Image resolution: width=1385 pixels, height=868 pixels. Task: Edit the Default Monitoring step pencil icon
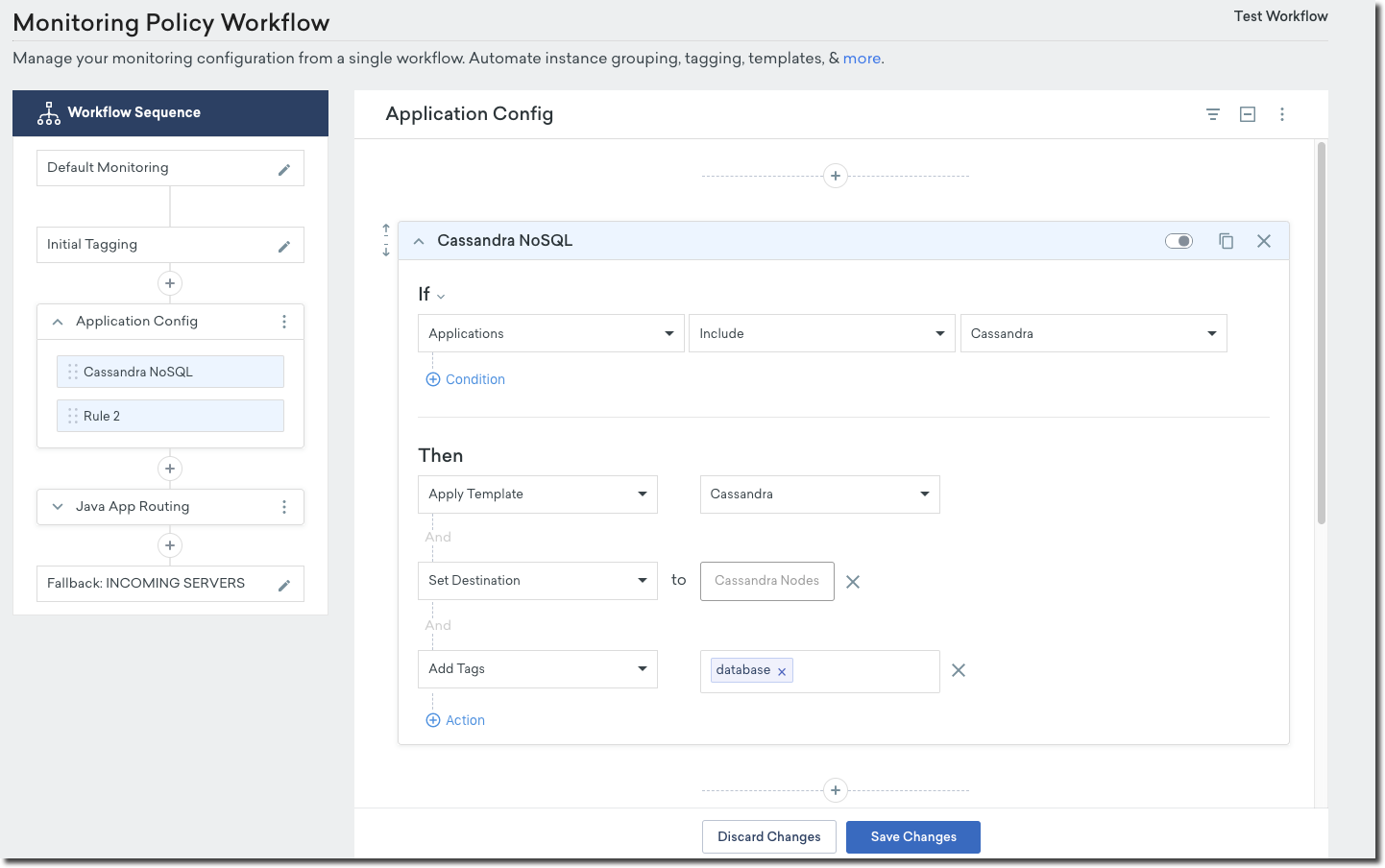[x=284, y=170]
